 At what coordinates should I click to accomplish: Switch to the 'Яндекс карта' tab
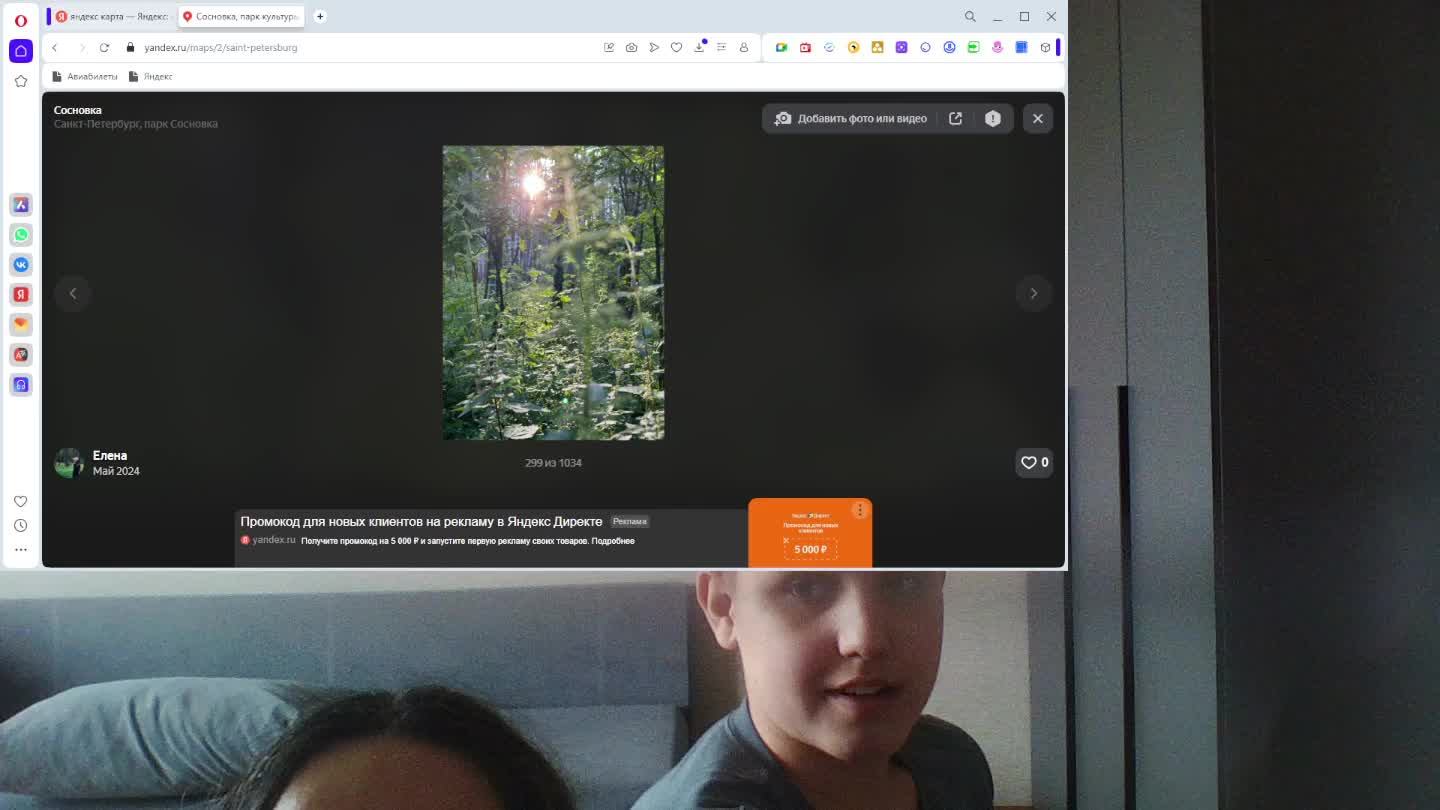112,16
